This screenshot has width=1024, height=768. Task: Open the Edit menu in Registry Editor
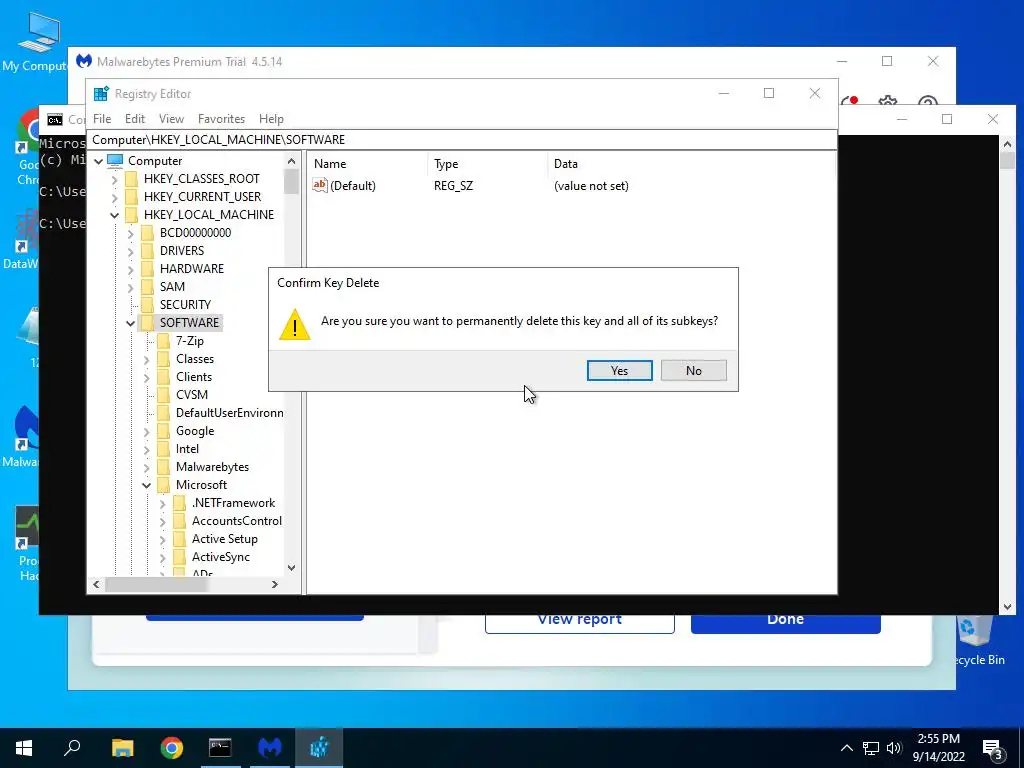pyautogui.click(x=135, y=119)
